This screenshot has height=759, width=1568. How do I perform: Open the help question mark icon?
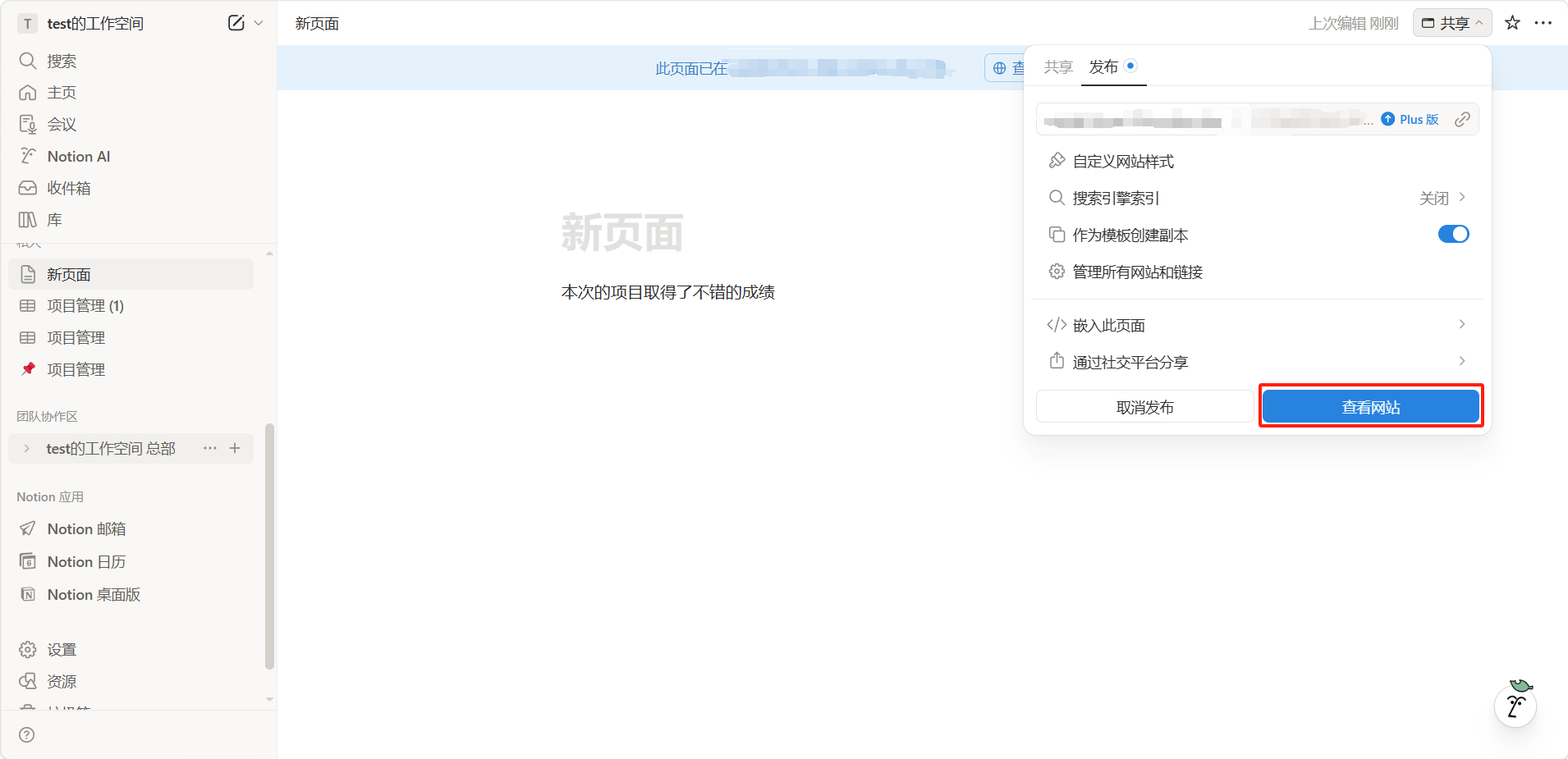point(27,734)
